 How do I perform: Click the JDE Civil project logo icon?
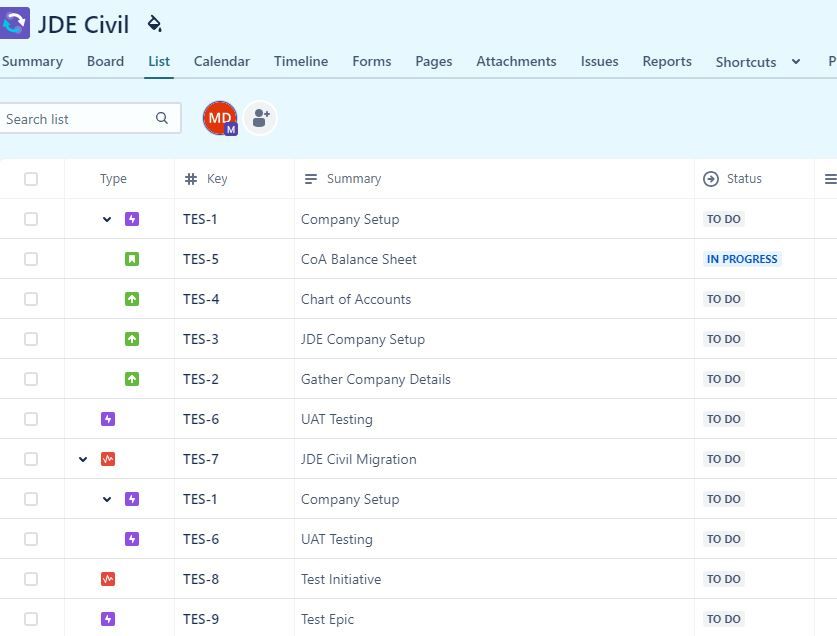coord(14,23)
